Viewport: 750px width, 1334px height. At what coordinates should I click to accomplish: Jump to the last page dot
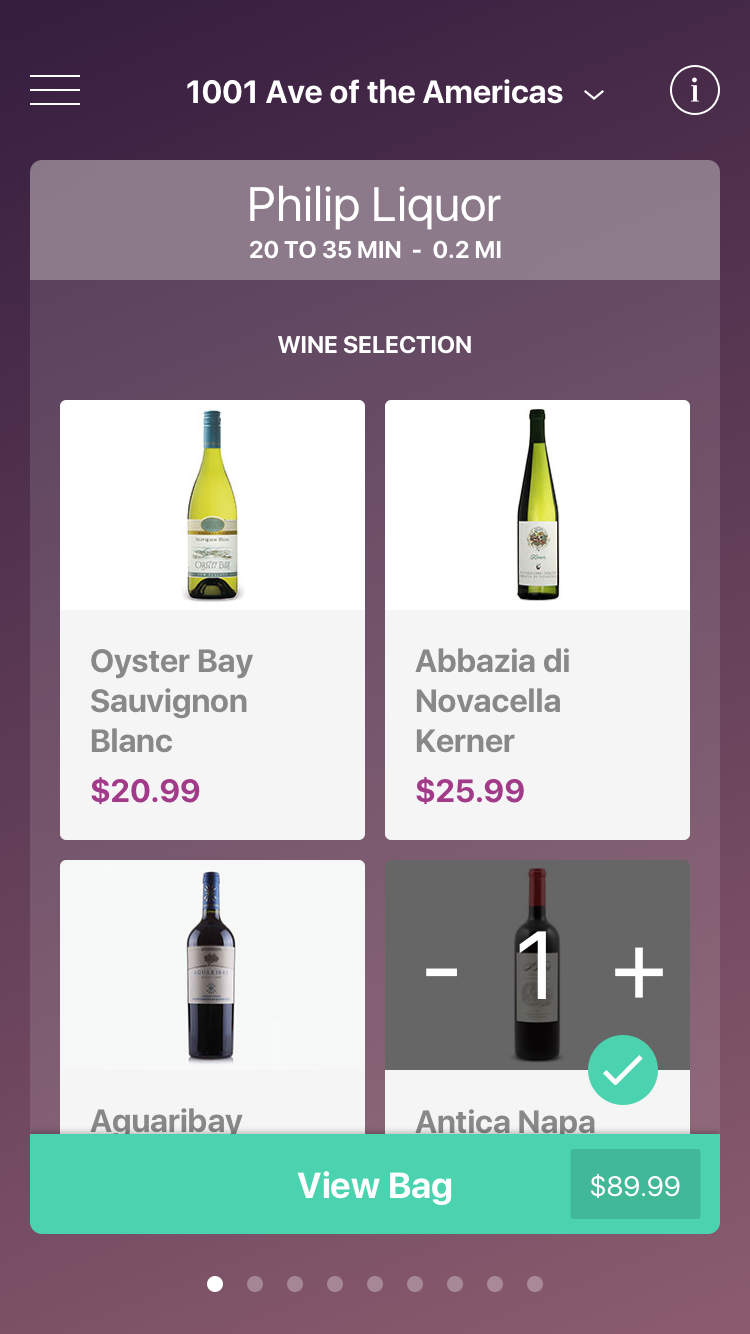click(x=535, y=1283)
